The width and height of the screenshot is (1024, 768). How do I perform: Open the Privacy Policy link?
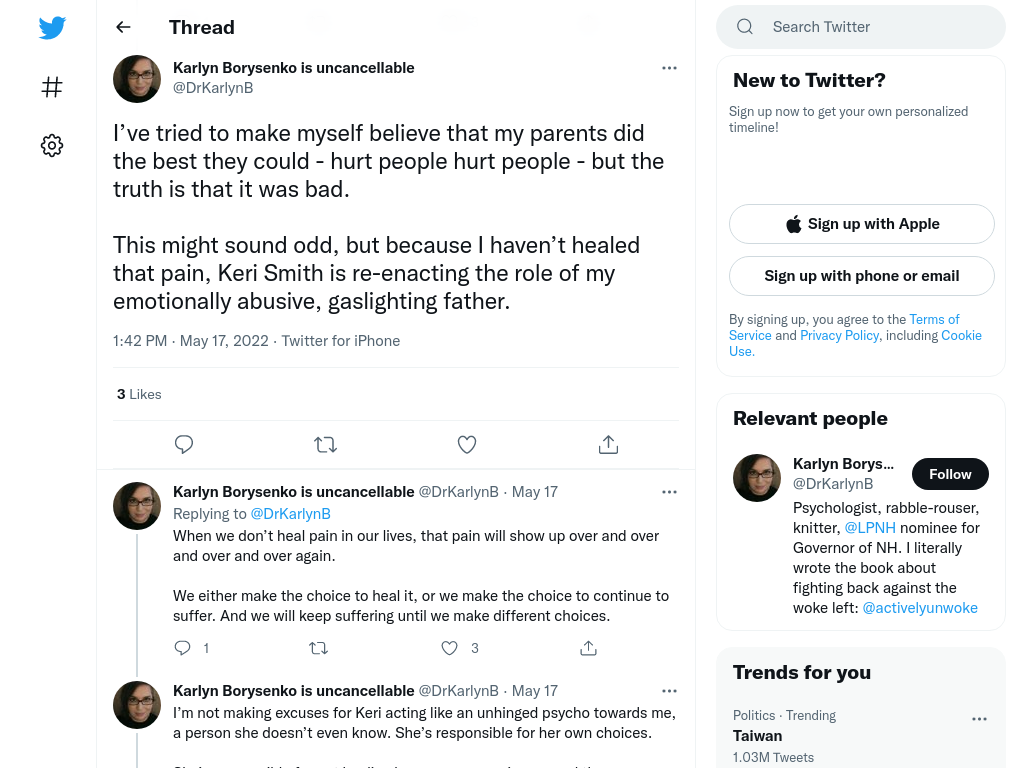(839, 335)
